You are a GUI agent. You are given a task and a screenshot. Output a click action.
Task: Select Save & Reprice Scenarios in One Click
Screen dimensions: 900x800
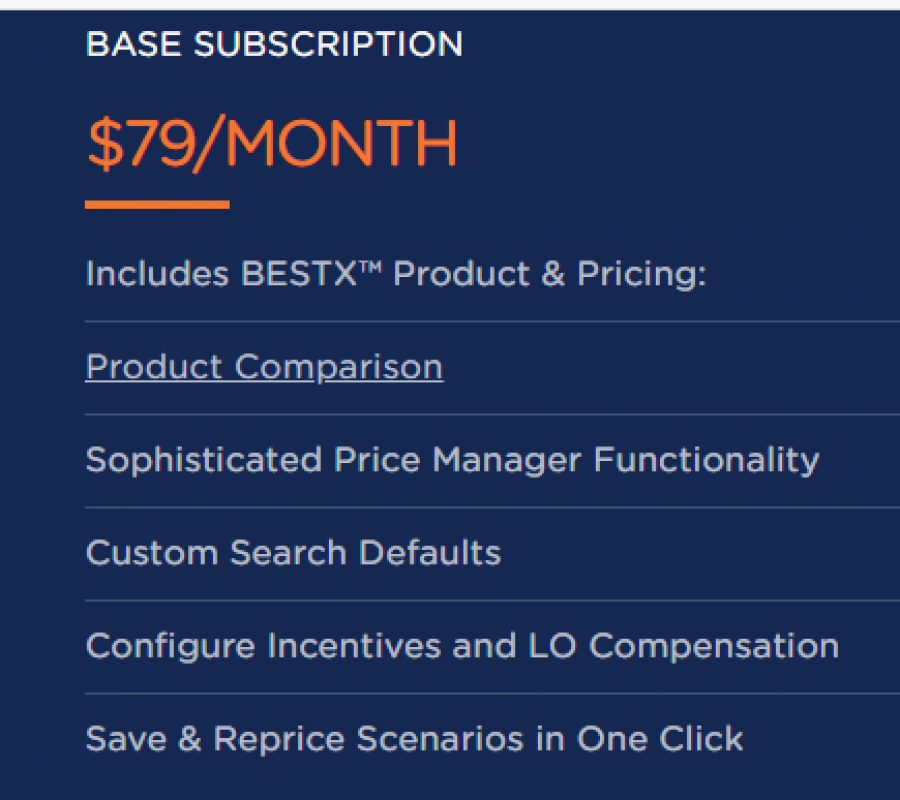(x=415, y=739)
